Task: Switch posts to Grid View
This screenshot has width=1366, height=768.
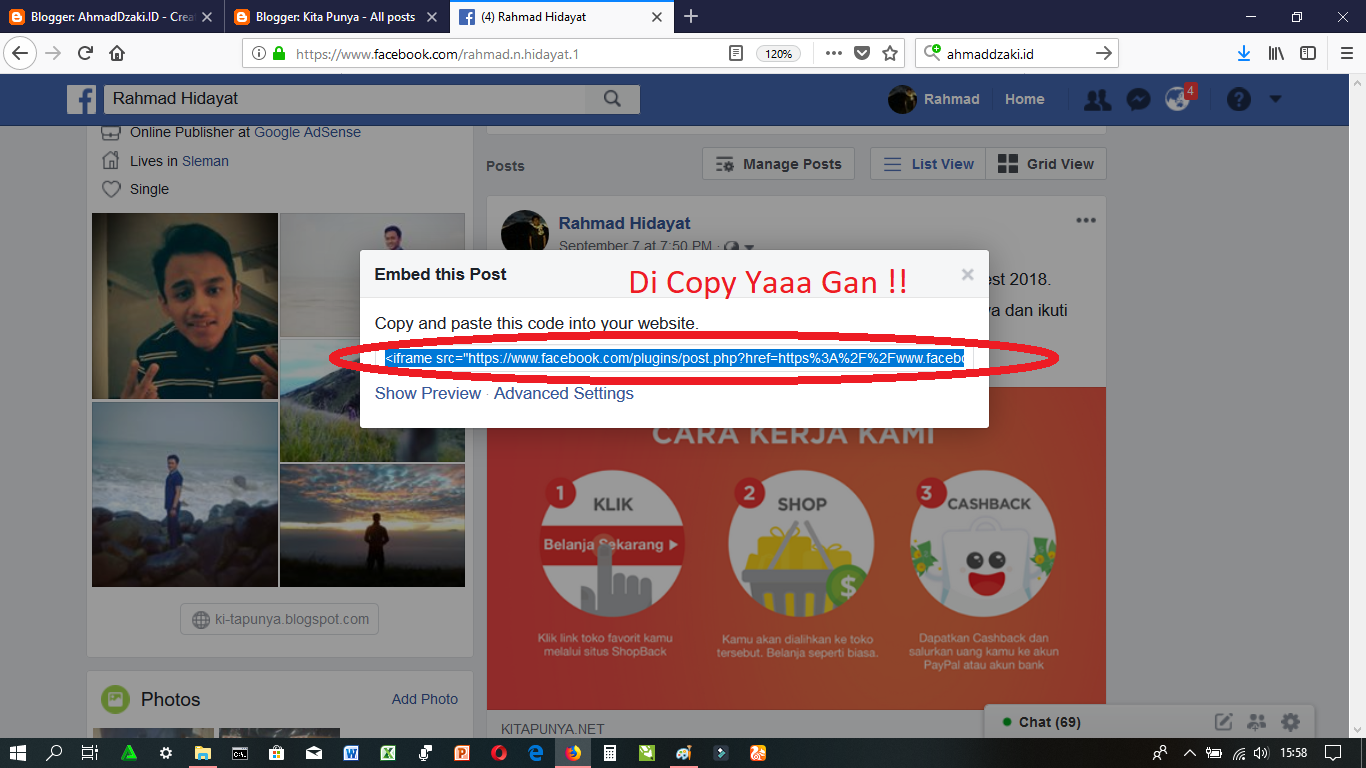Action: 1046,164
